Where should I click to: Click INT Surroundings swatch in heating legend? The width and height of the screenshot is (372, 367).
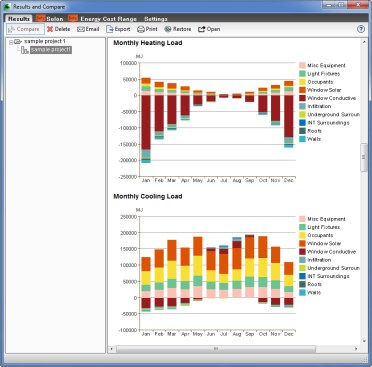(302, 123)
